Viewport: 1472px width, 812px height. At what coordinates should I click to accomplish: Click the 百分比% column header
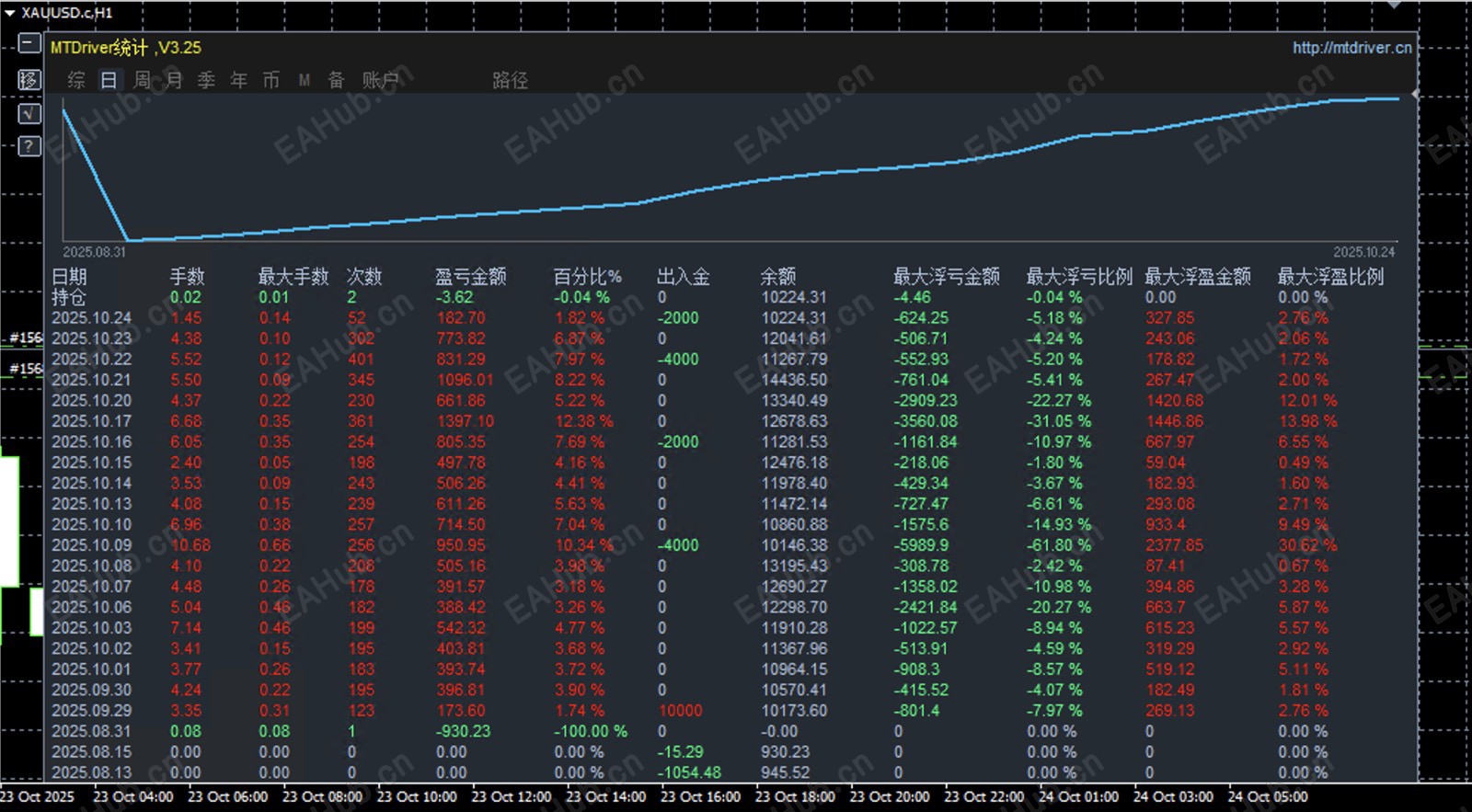[587, 277]
